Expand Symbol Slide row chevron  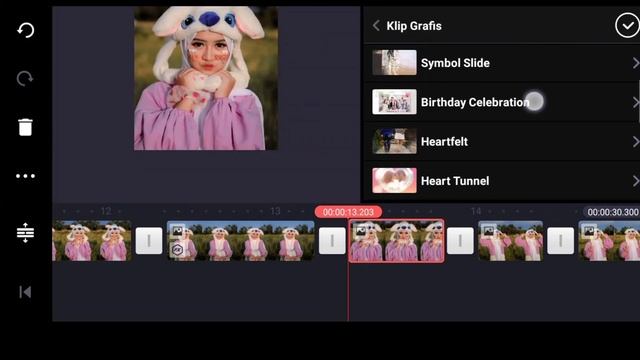click(x=636, y=63)
